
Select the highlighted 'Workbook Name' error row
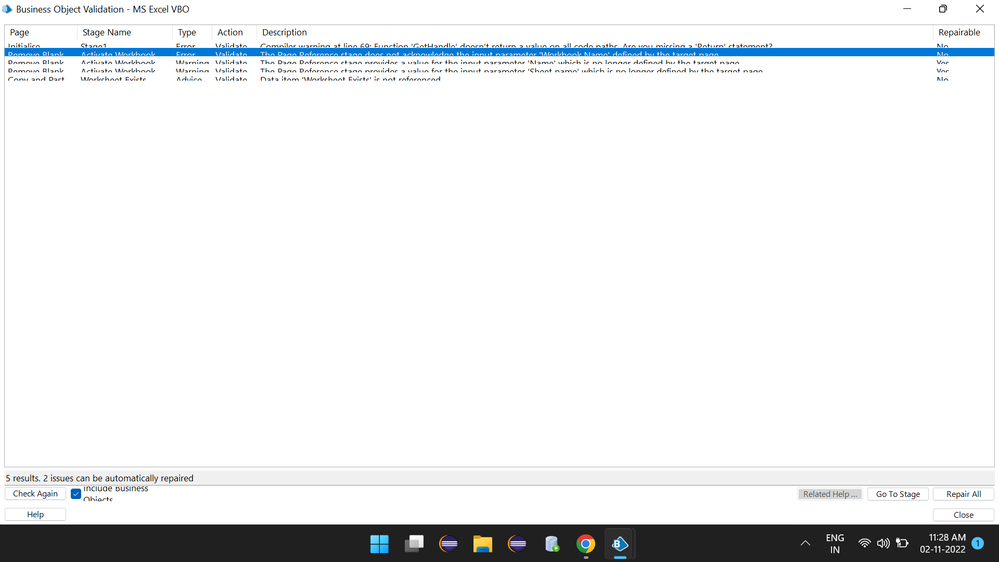pyautogui.click(x=500, y=53)
